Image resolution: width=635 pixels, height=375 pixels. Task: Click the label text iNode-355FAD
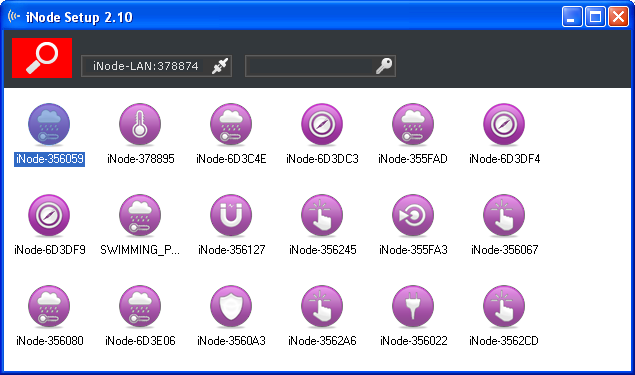click(x=413, y=159)
